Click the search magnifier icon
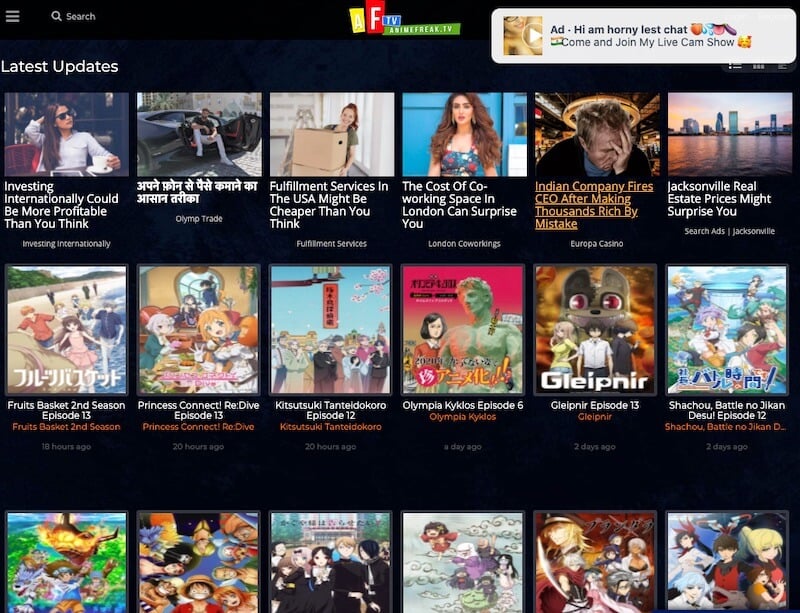The width and height of the screenshot is (800, 613). click(x=56, y=16)
